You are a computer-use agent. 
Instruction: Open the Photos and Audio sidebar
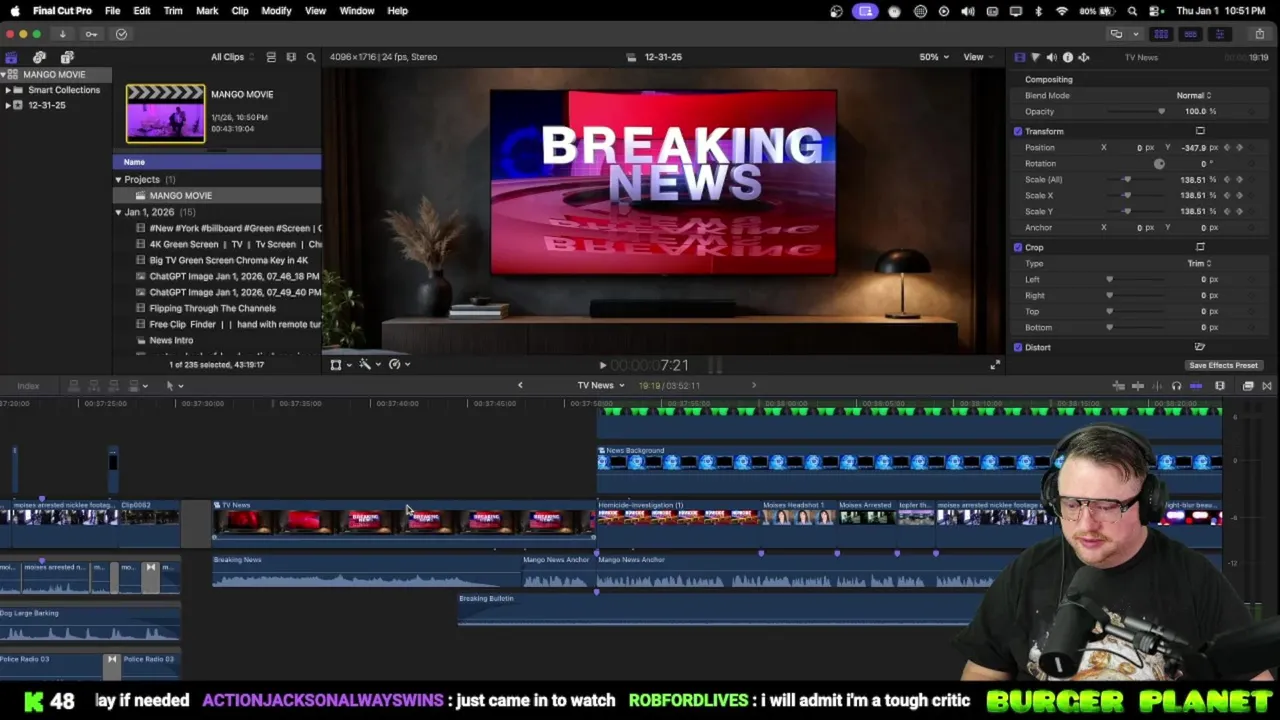[39, 57]
